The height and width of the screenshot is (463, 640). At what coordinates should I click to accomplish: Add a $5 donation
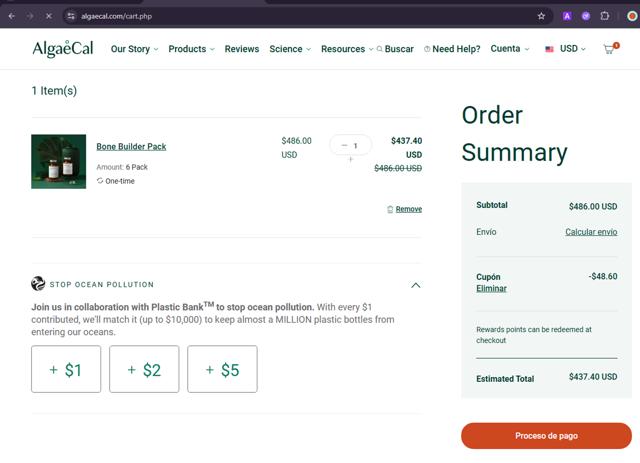click(x=222, y=369)
